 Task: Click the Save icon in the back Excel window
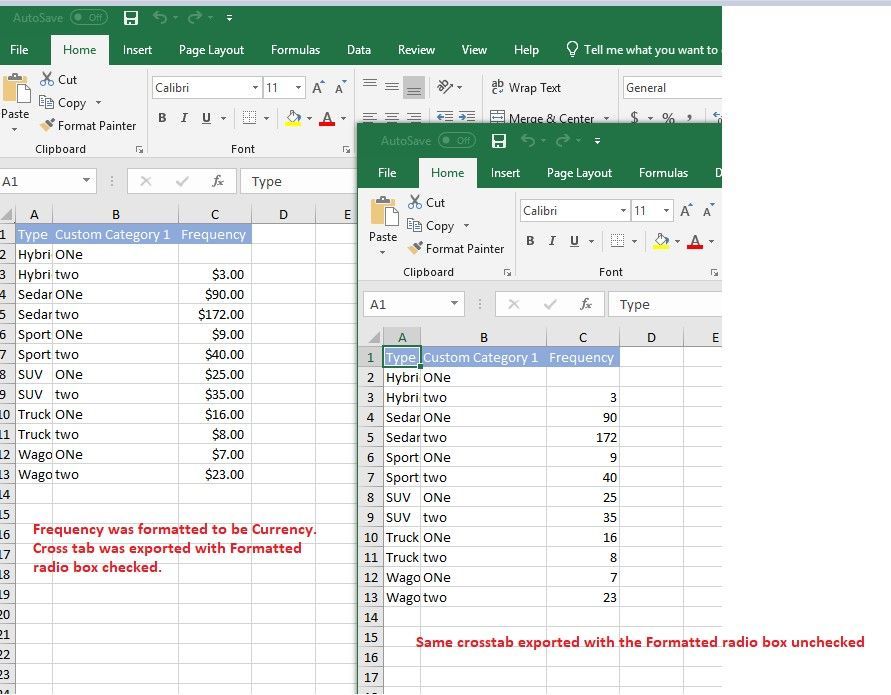(130, 18)
